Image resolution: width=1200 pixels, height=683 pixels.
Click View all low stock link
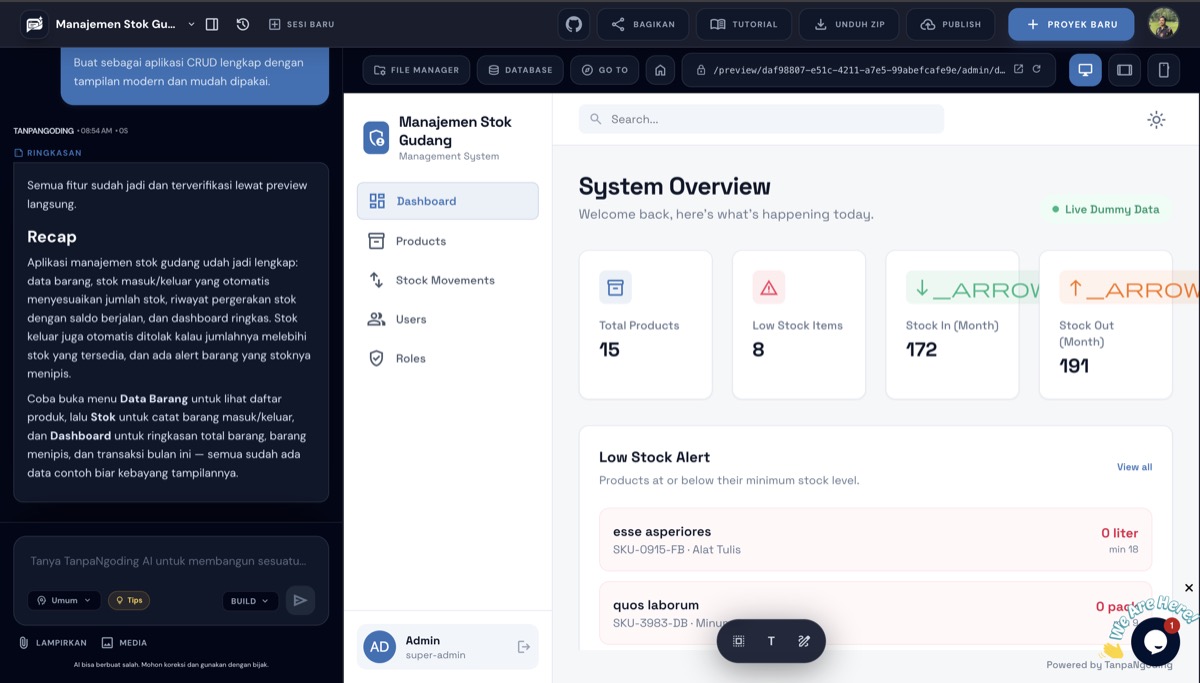tap(1134, 467)
